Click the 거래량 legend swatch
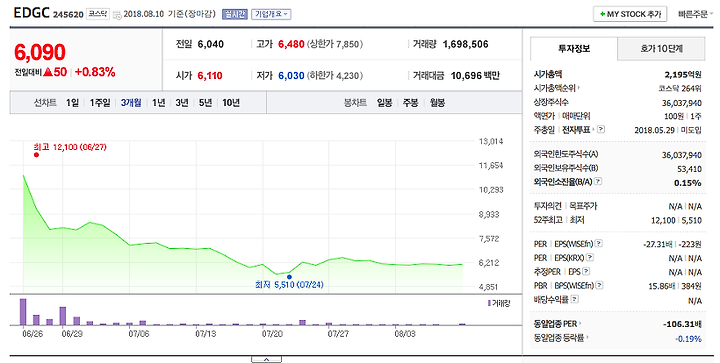Screen dimensions: 720x363 pos(489,303)
